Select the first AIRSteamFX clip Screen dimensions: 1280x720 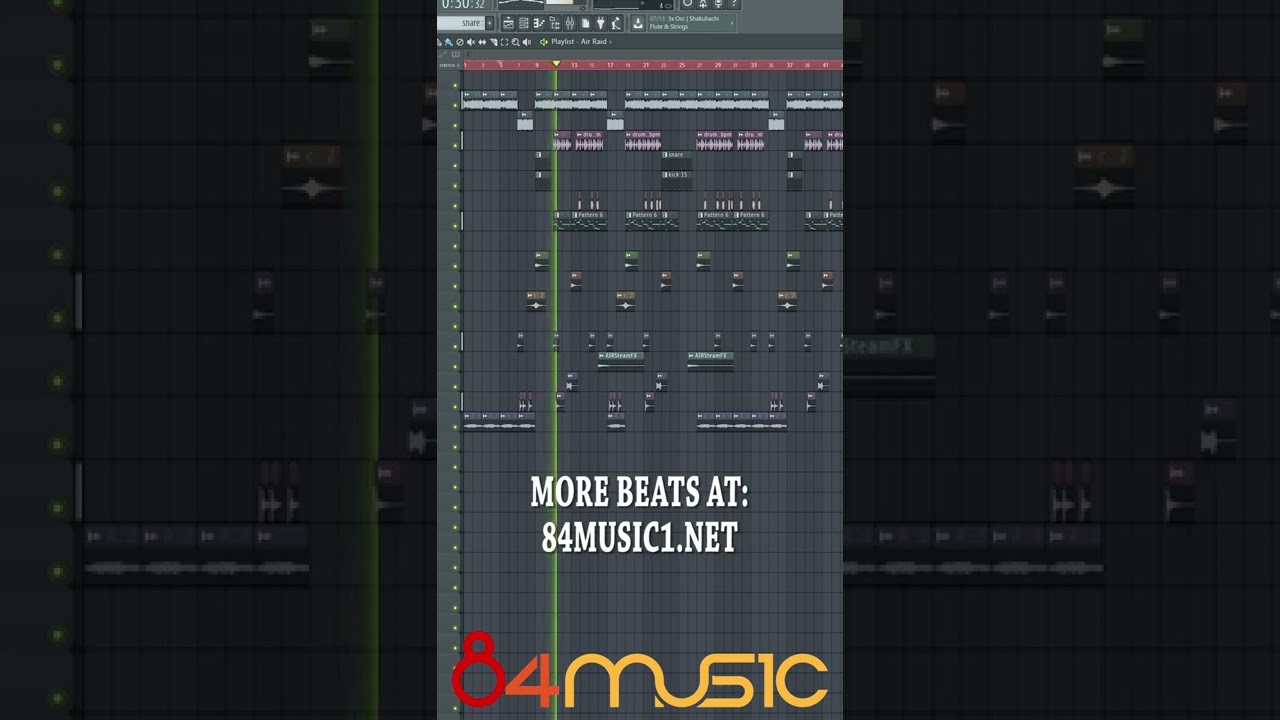[x=621, y=361]
